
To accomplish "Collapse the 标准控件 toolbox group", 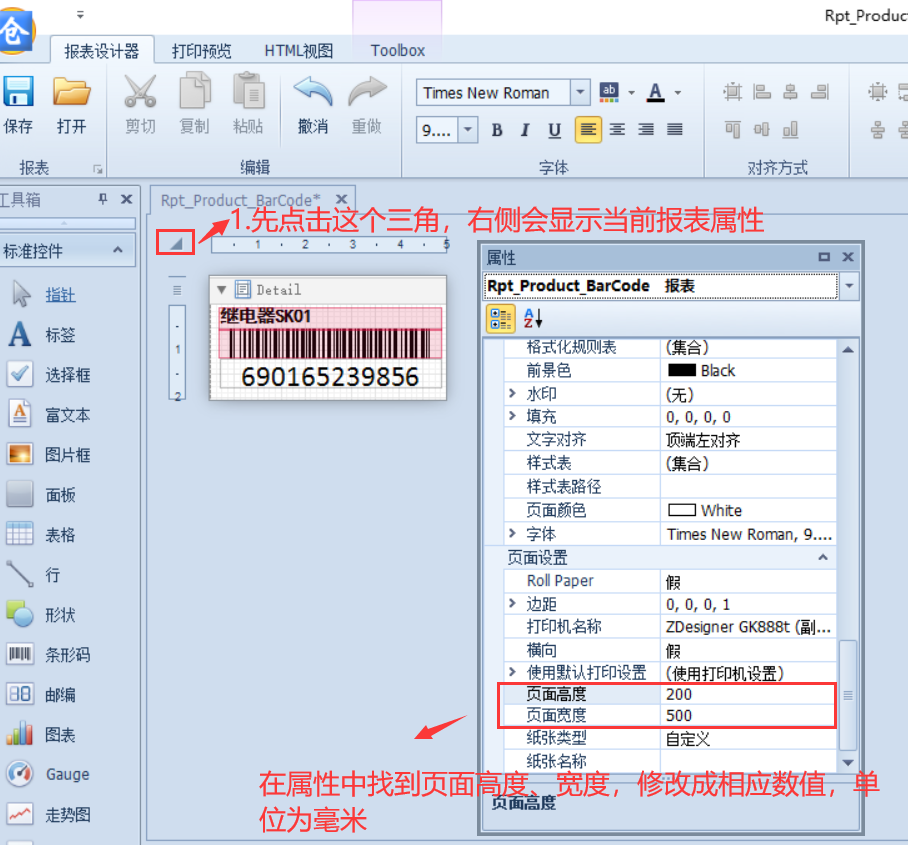I will pos(118,250).
